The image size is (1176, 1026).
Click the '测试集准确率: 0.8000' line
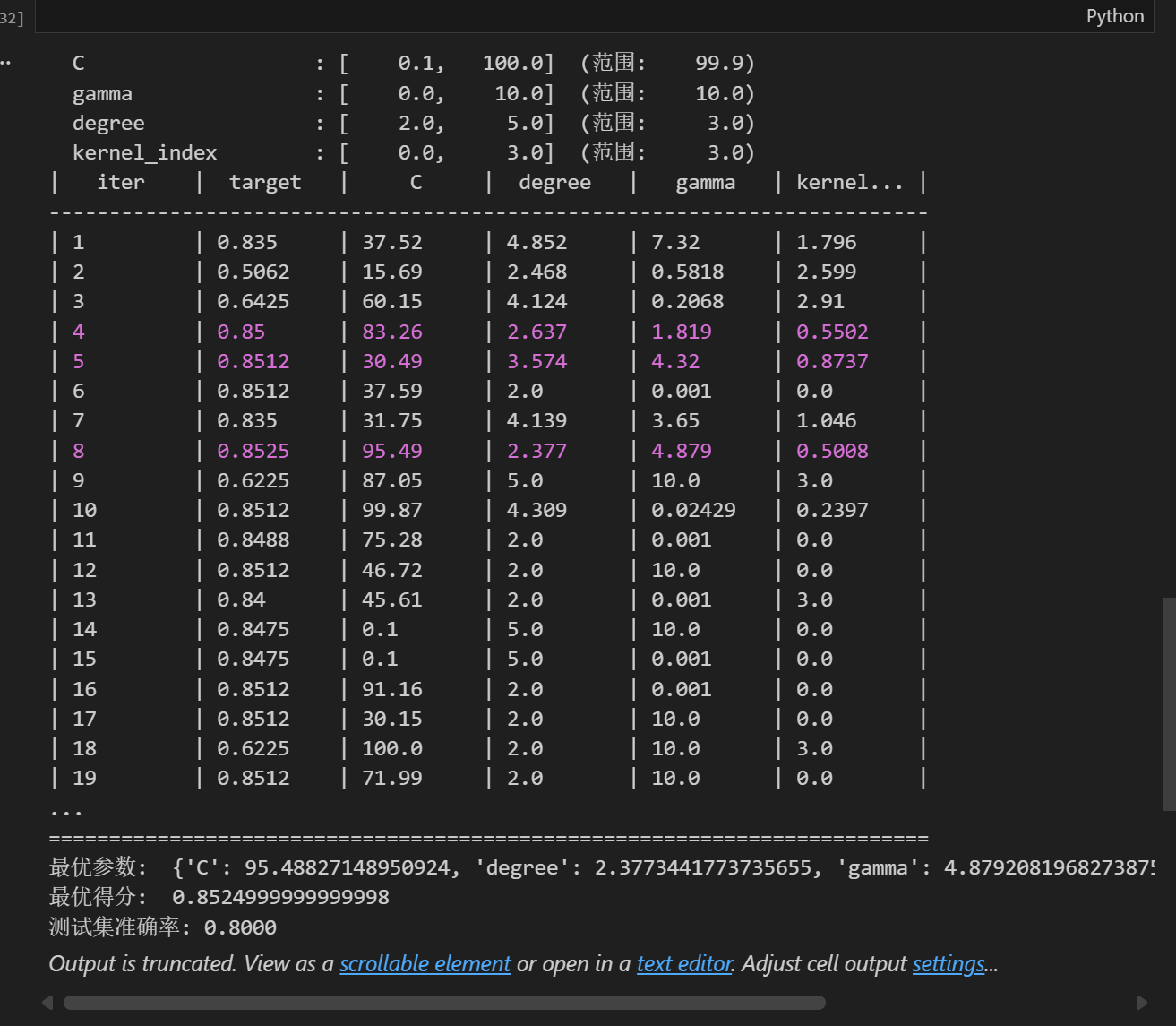[x=163, y=927]
